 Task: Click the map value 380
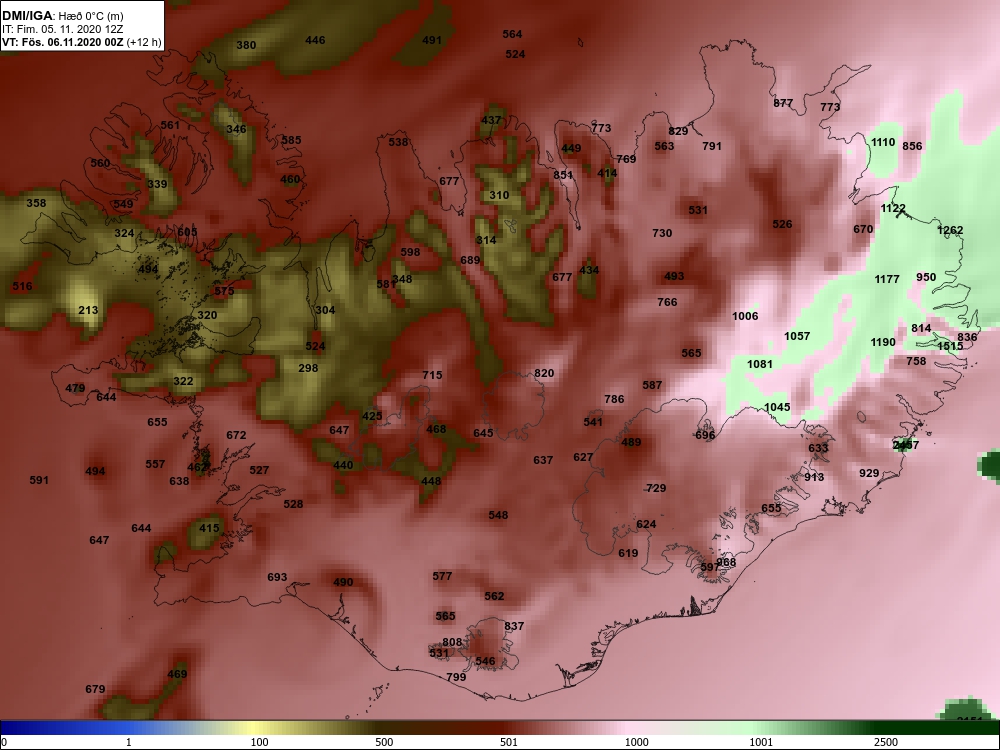tap(246, 45)
